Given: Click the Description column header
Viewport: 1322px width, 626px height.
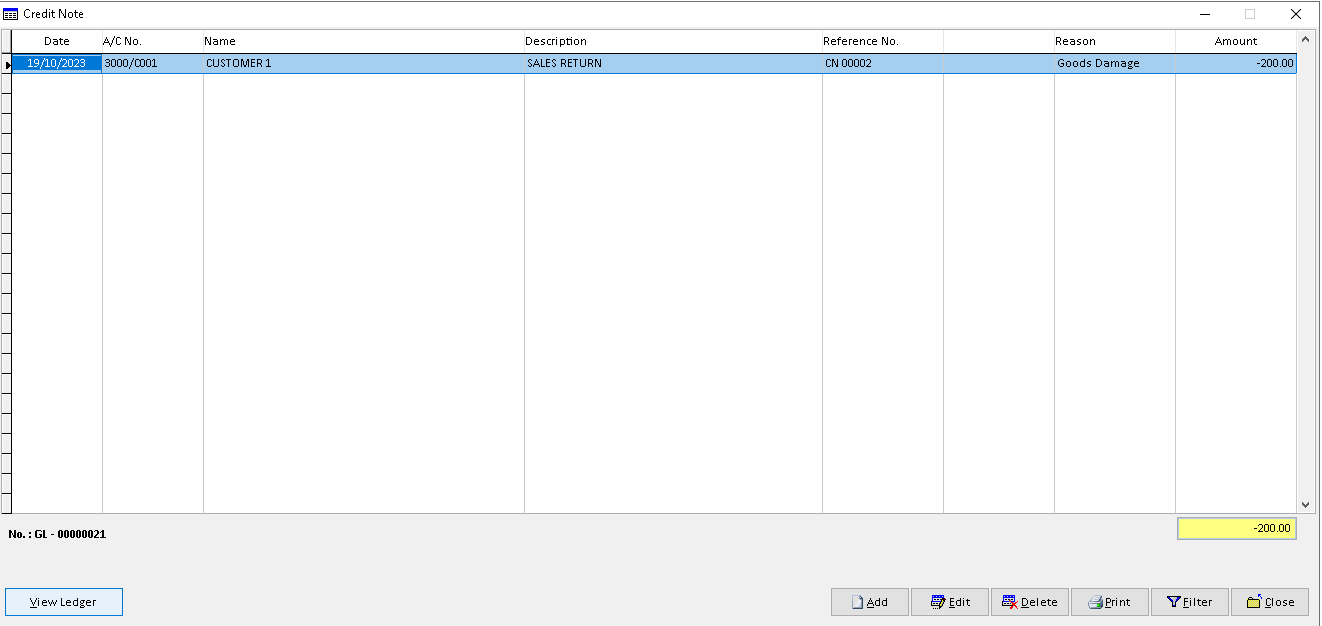Looking at the screenshot, I should 673,41.
